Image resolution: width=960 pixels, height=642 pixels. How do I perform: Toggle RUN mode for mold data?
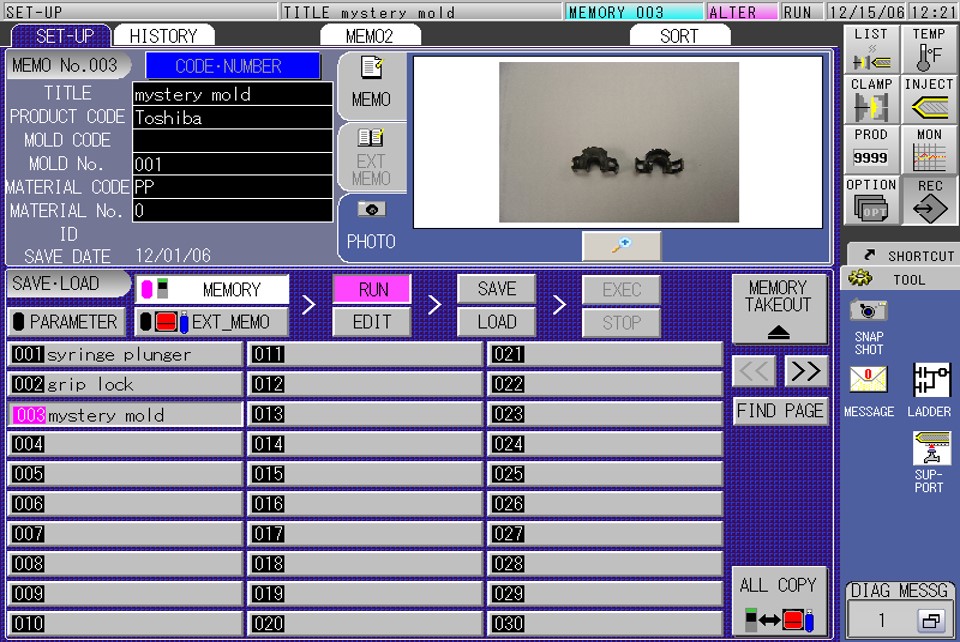(371, 289)
